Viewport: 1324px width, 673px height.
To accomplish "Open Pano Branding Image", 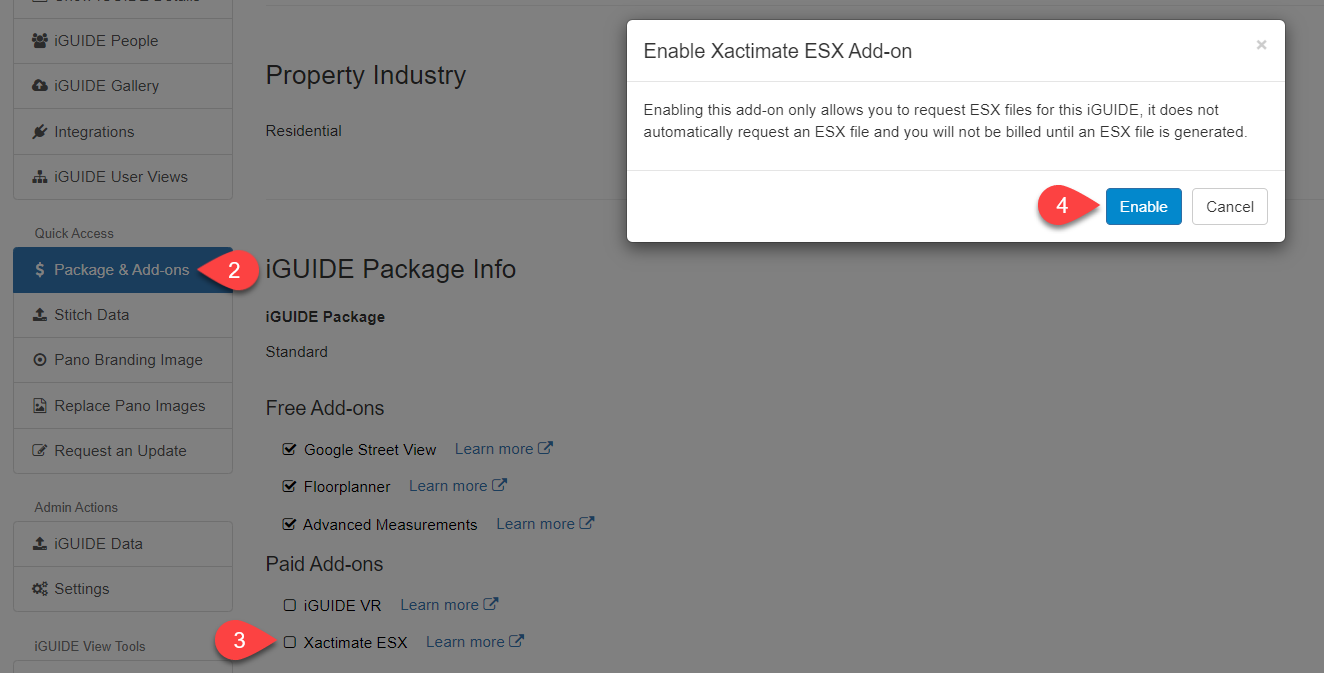I will tap(123, 360).
